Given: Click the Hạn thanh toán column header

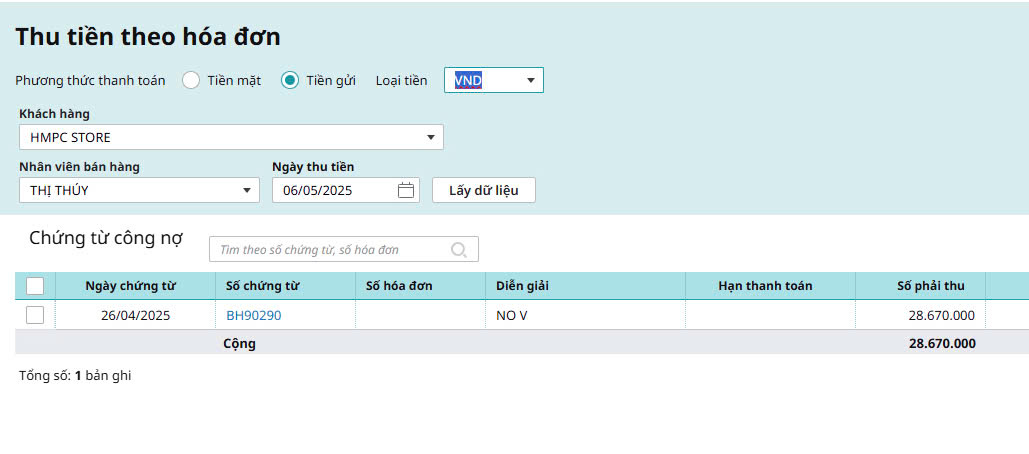Looking at the screenshot, I should click(x=765, y=286).
